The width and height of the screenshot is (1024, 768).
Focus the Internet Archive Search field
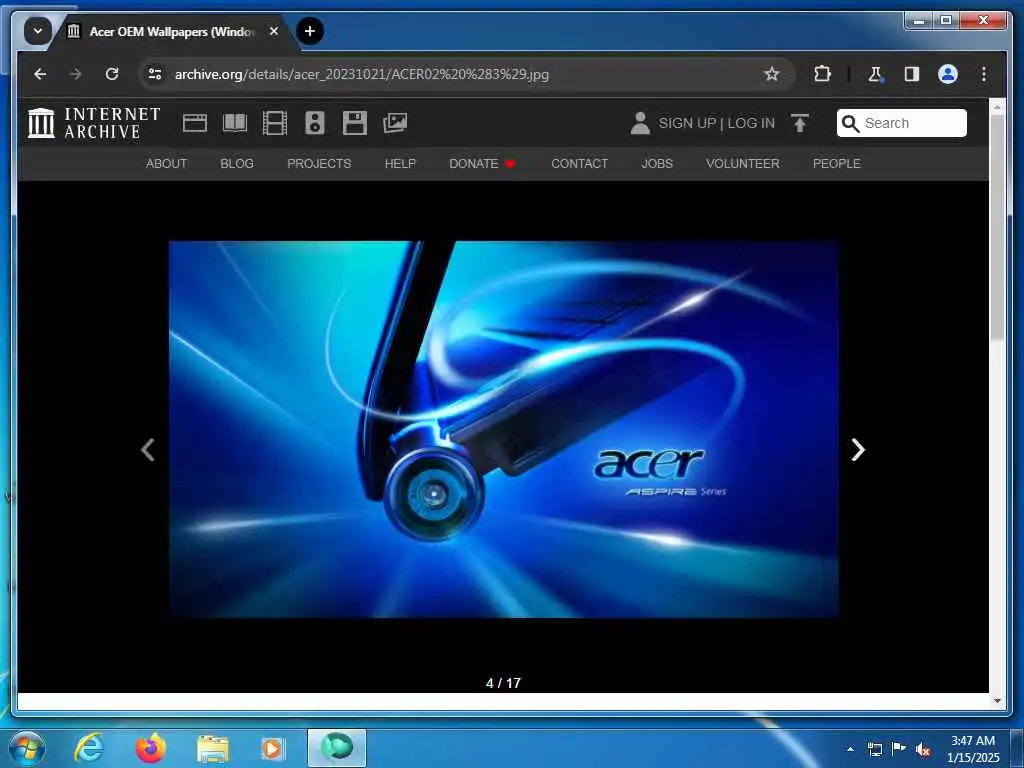coord(902,123)
